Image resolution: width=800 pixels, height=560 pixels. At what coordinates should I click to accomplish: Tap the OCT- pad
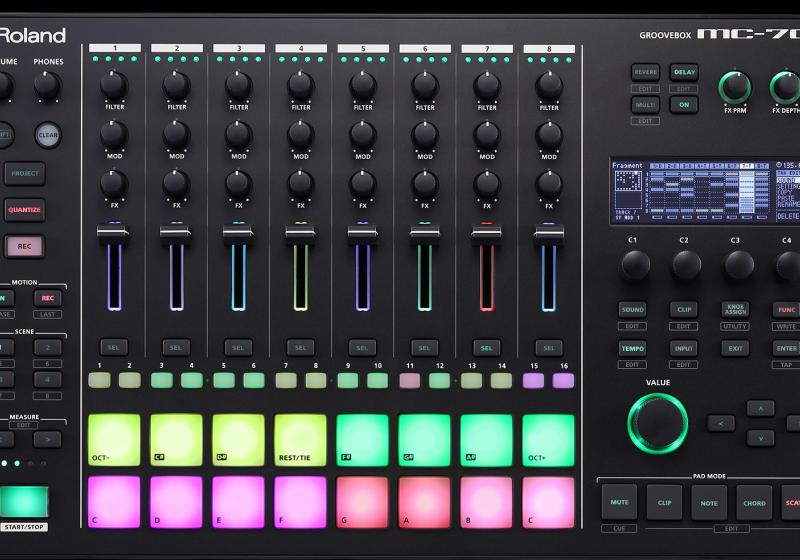pos(114,440)
